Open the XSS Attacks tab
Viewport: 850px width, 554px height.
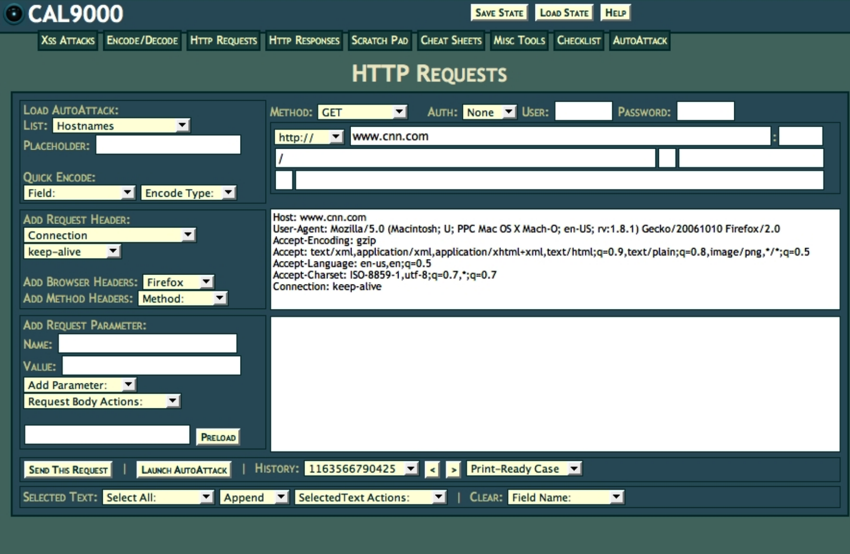[68, 41]
